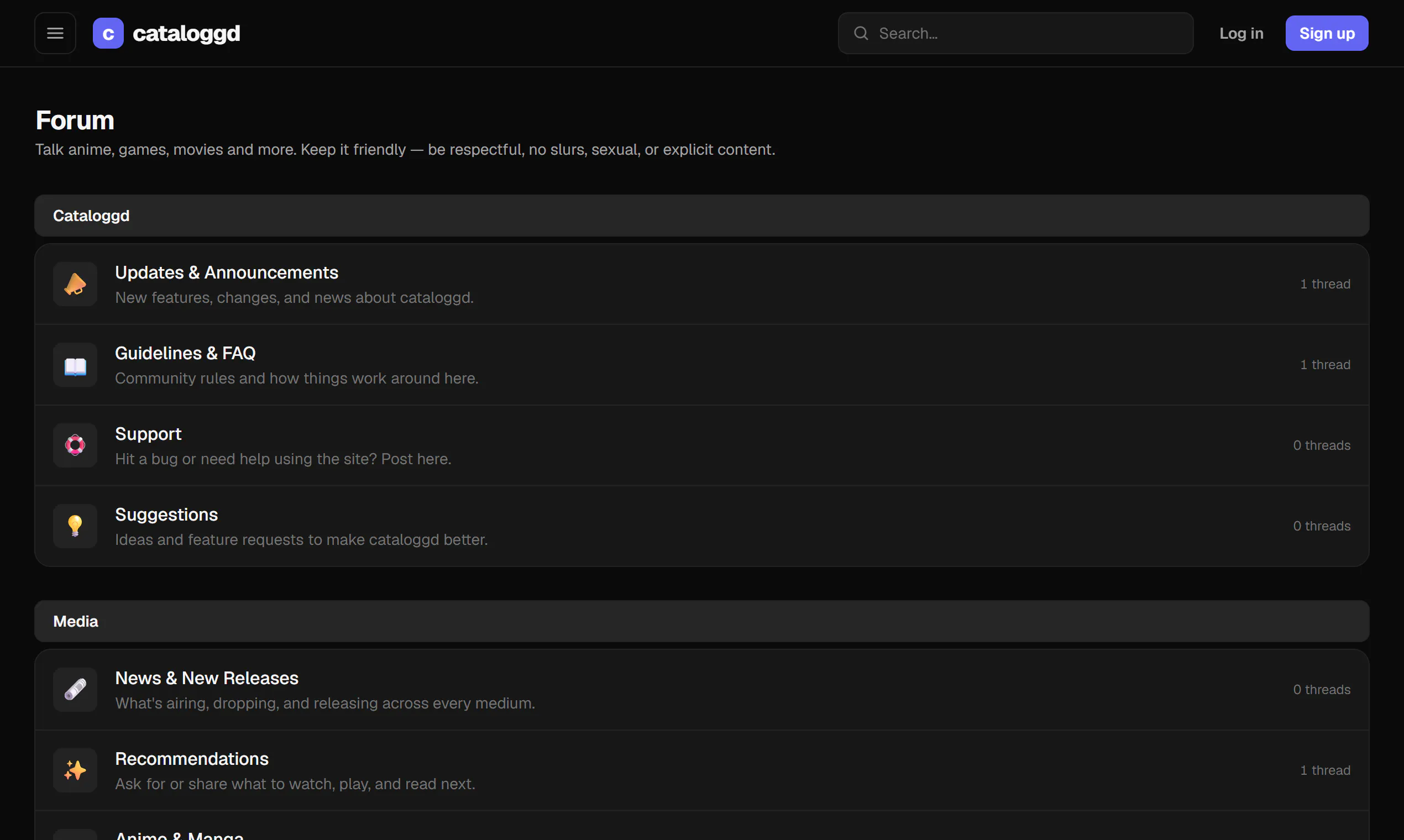Click 'Hit a bug or need help' description
This screenshot has height=840, width=1404.
click(x=283, y=459)
